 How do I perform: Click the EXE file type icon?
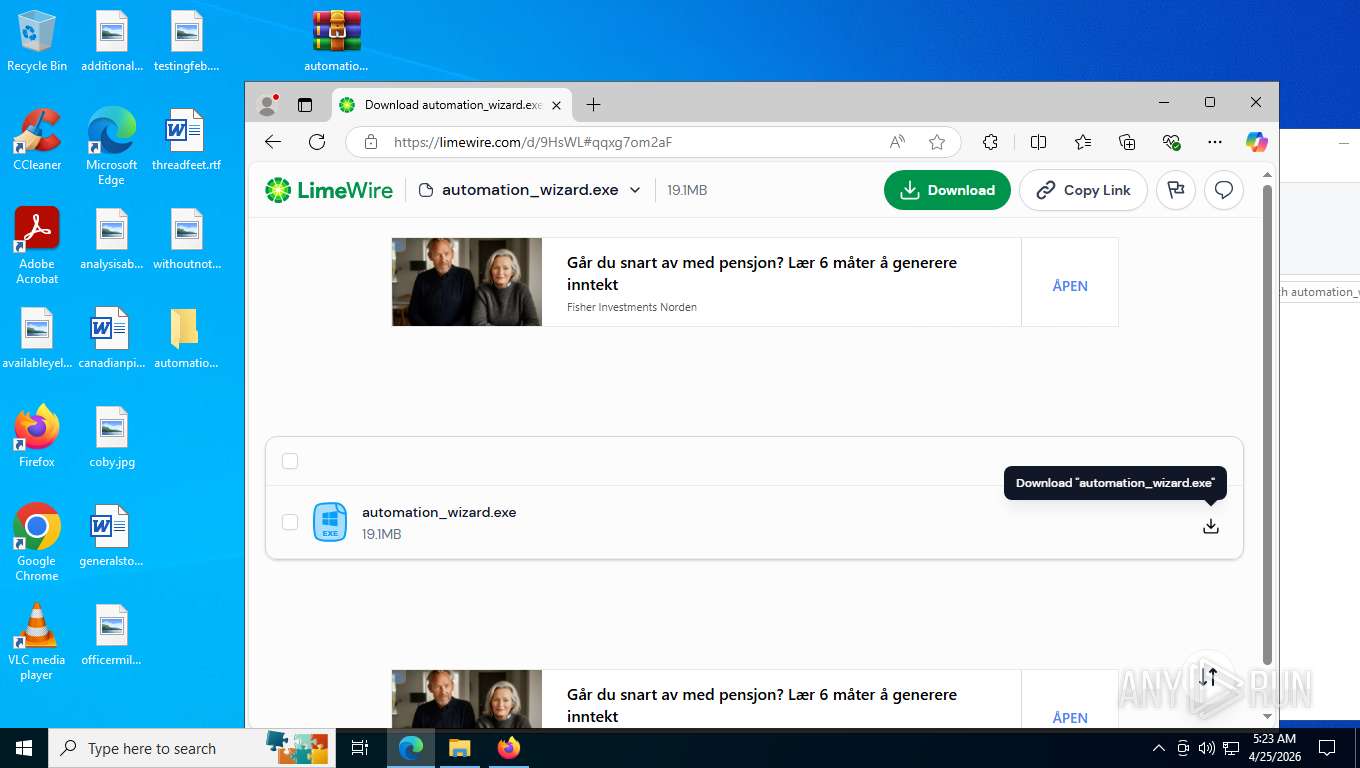(330, 522)
